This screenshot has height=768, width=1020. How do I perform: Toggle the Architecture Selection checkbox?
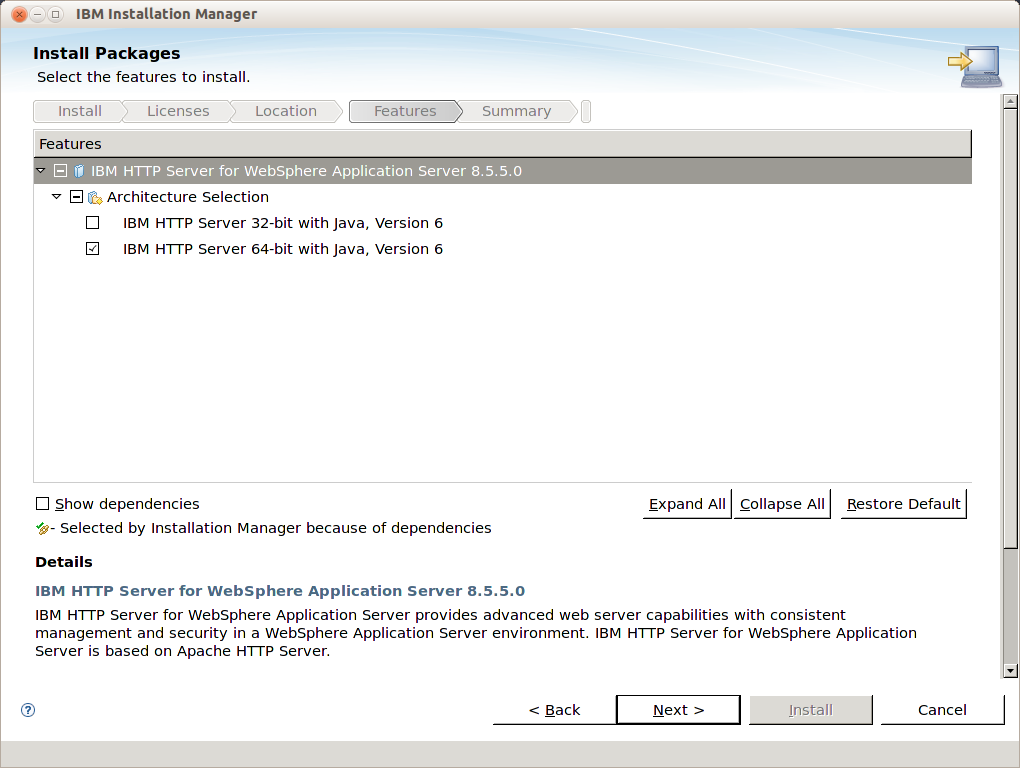click(x=76, y=197)
